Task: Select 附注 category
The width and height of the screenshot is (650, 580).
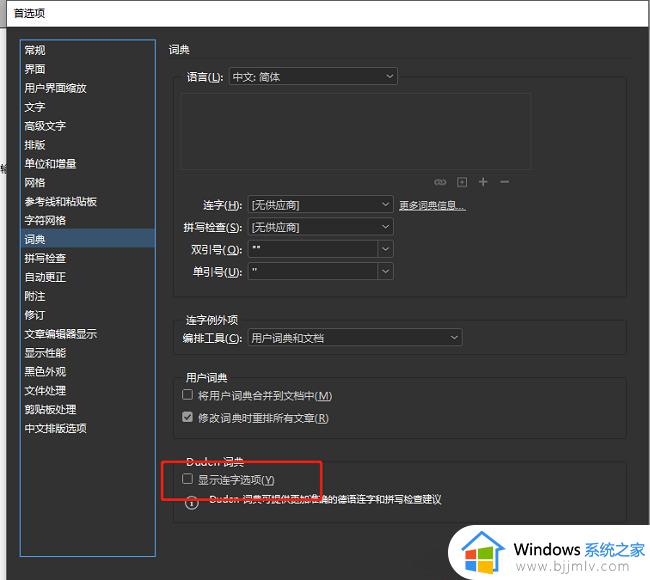Action: 87,296
